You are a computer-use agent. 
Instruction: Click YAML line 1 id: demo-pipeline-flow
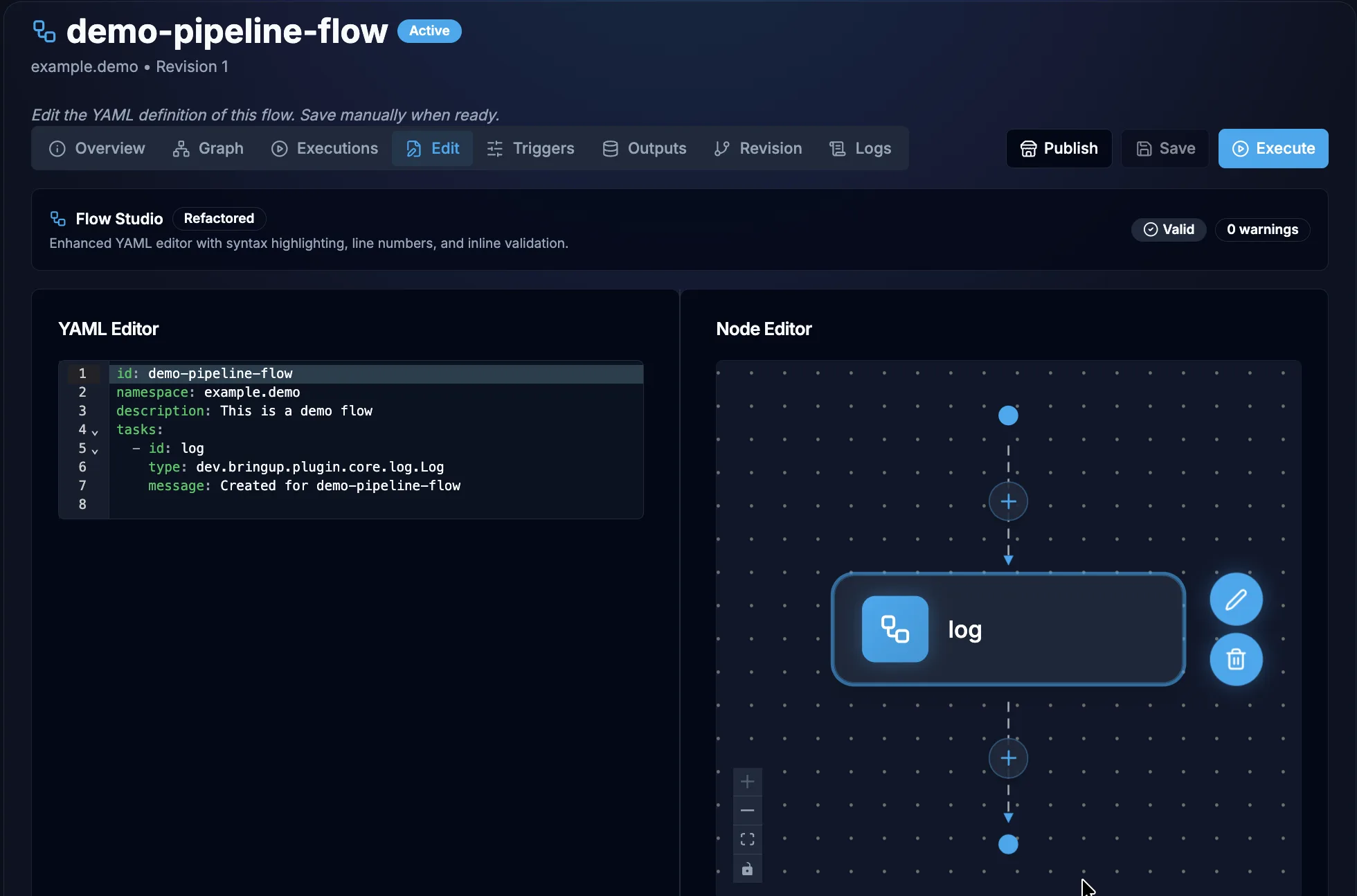click(x=376, y=373)
